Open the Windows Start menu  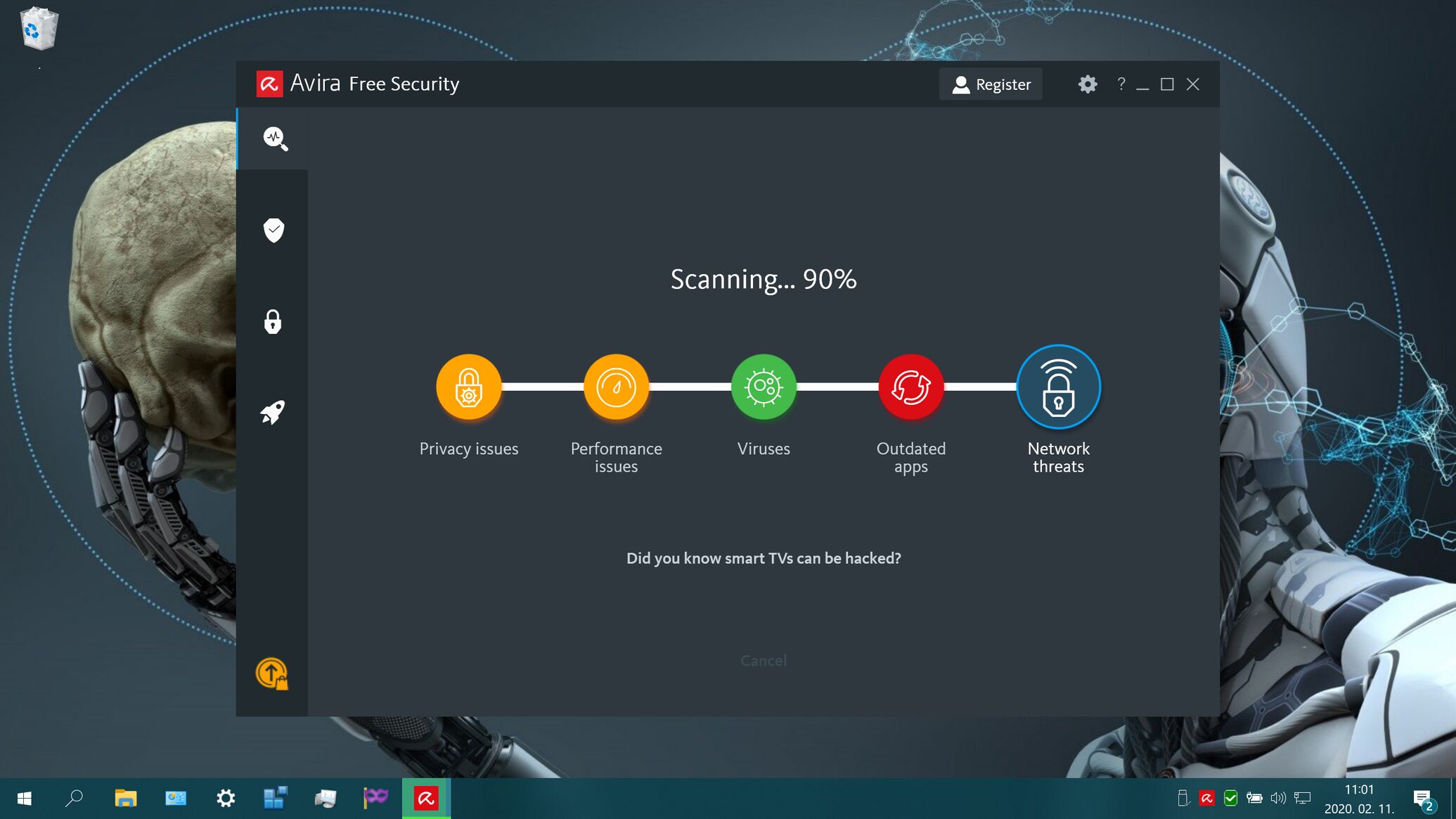tap(24, 799)
